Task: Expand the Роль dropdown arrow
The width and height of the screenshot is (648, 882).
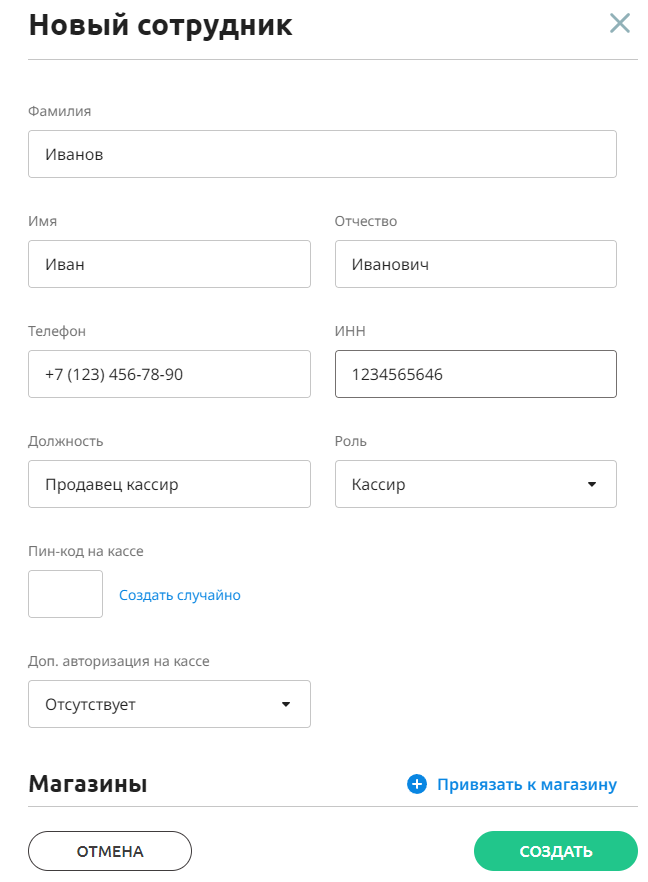Action: click(x=592, y=484)
